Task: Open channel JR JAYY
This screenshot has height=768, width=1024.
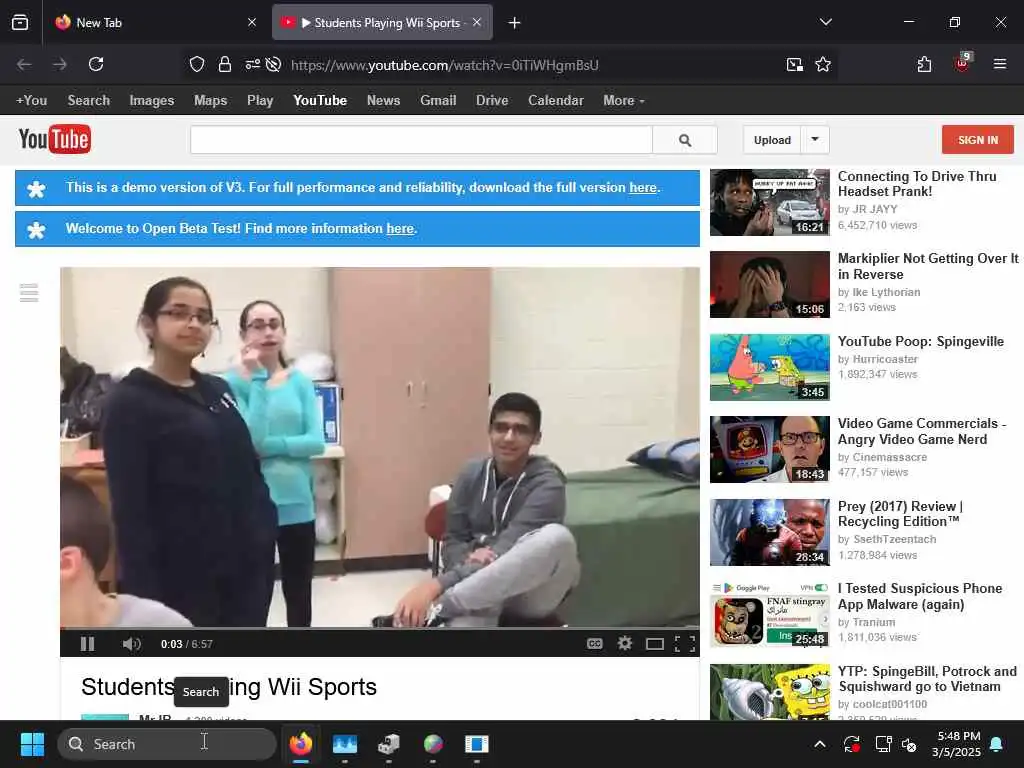Action: click(x=875, y=209)
